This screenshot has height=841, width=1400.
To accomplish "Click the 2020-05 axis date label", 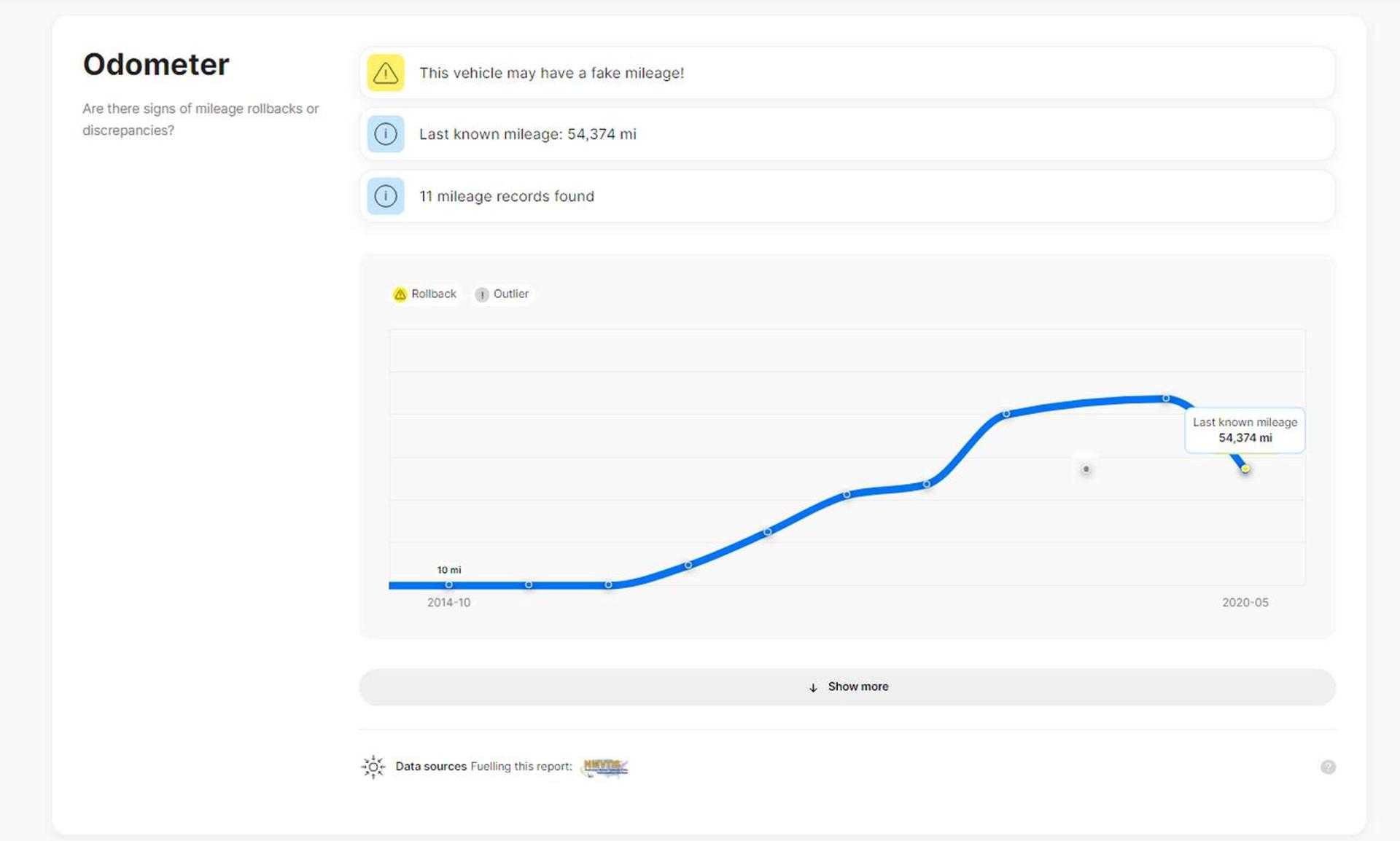I will click(x=1245, y=603).
